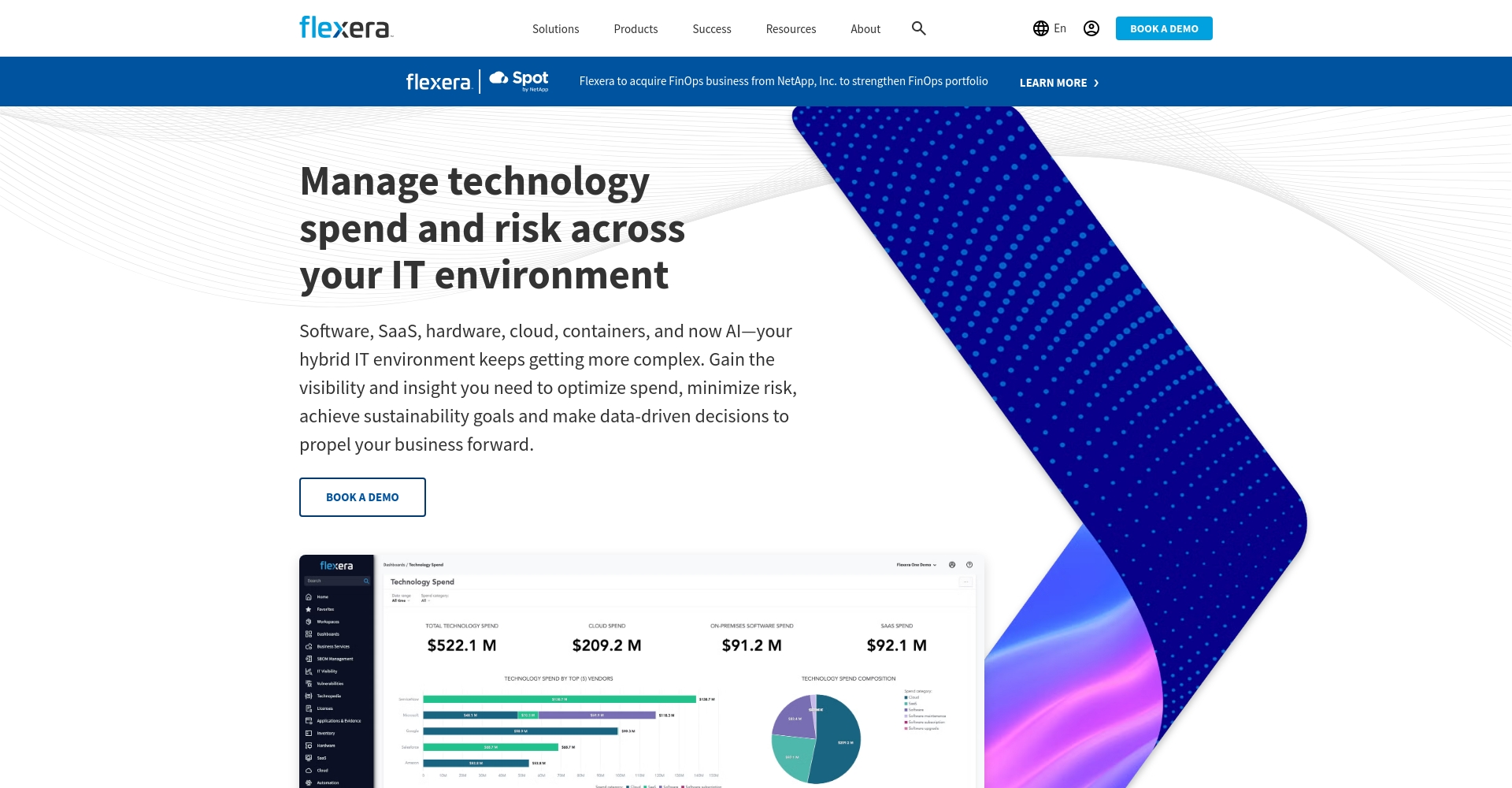
Task: Click the dashboard profile icon near help
Action: 952,564
